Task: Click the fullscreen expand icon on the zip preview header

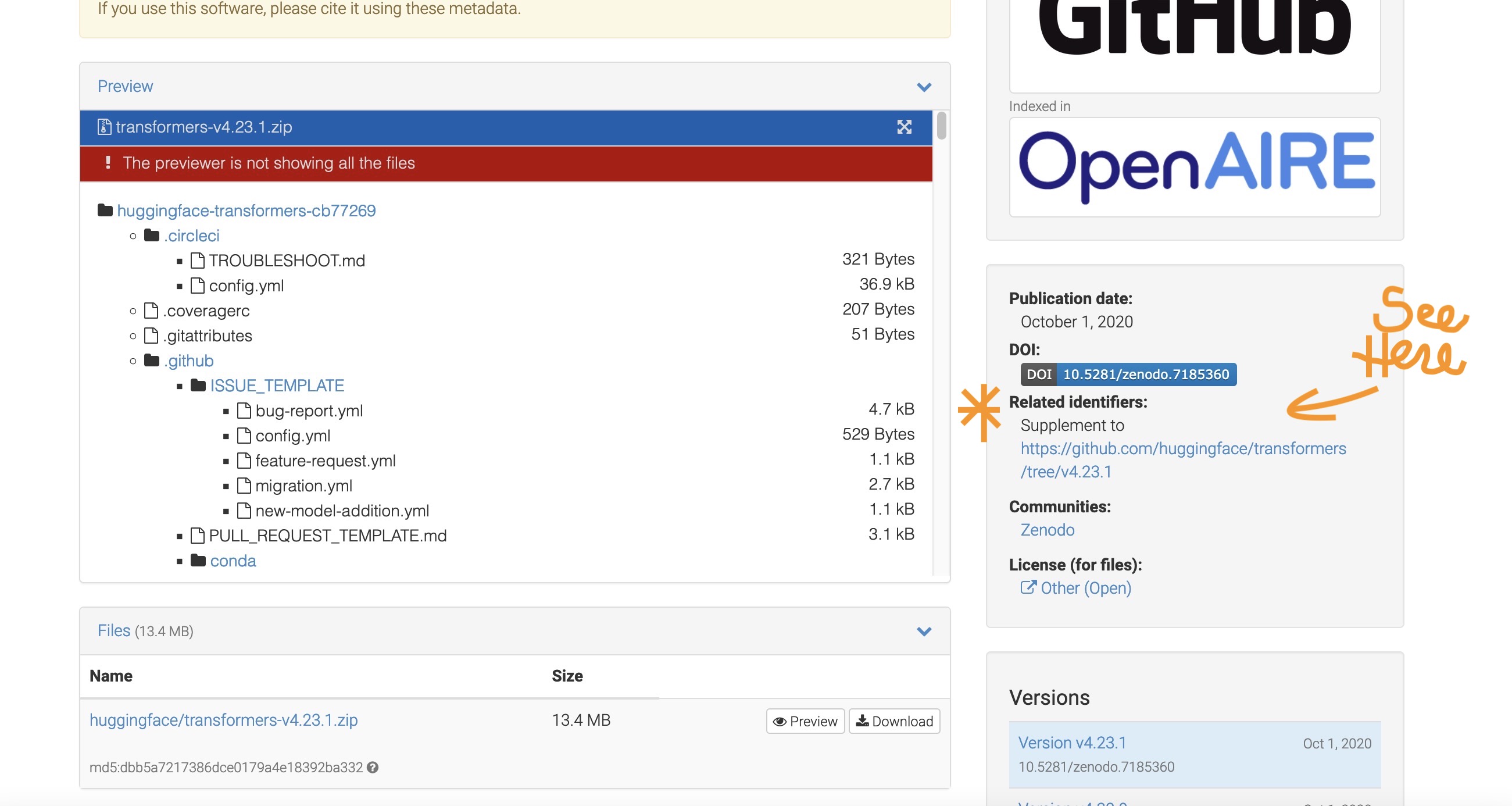Action: tap(904, 127)
